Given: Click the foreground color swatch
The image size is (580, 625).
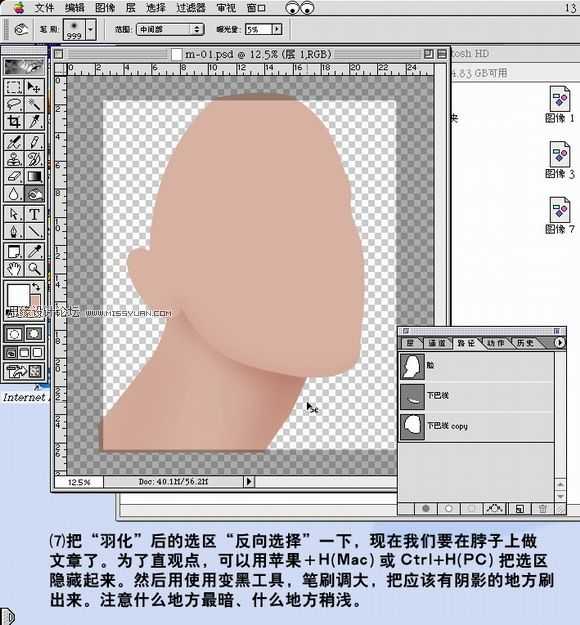Looking at the screenshot, I should click(x=18, y=297).
